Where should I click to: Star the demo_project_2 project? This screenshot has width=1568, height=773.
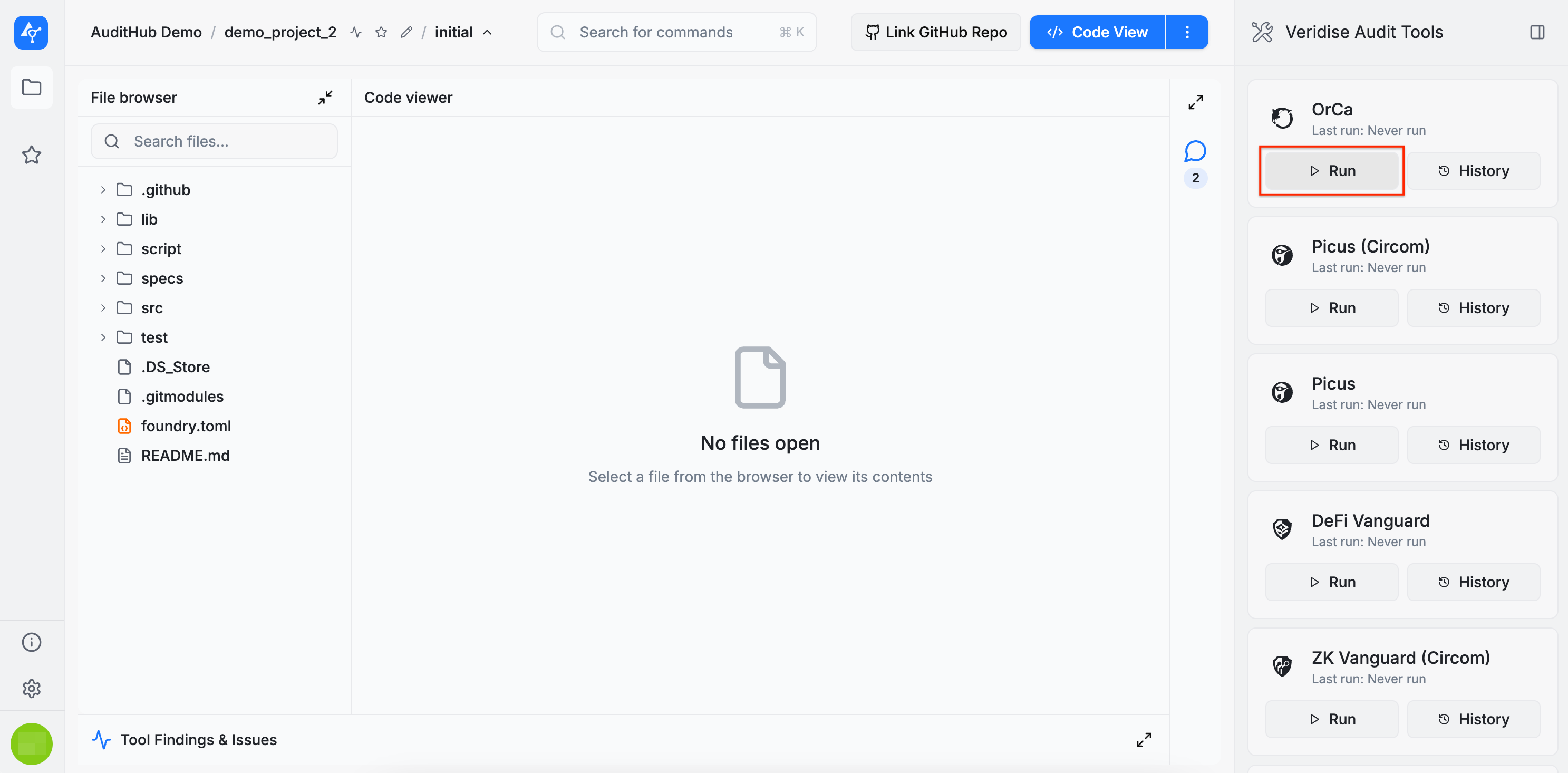click(381, 32)
